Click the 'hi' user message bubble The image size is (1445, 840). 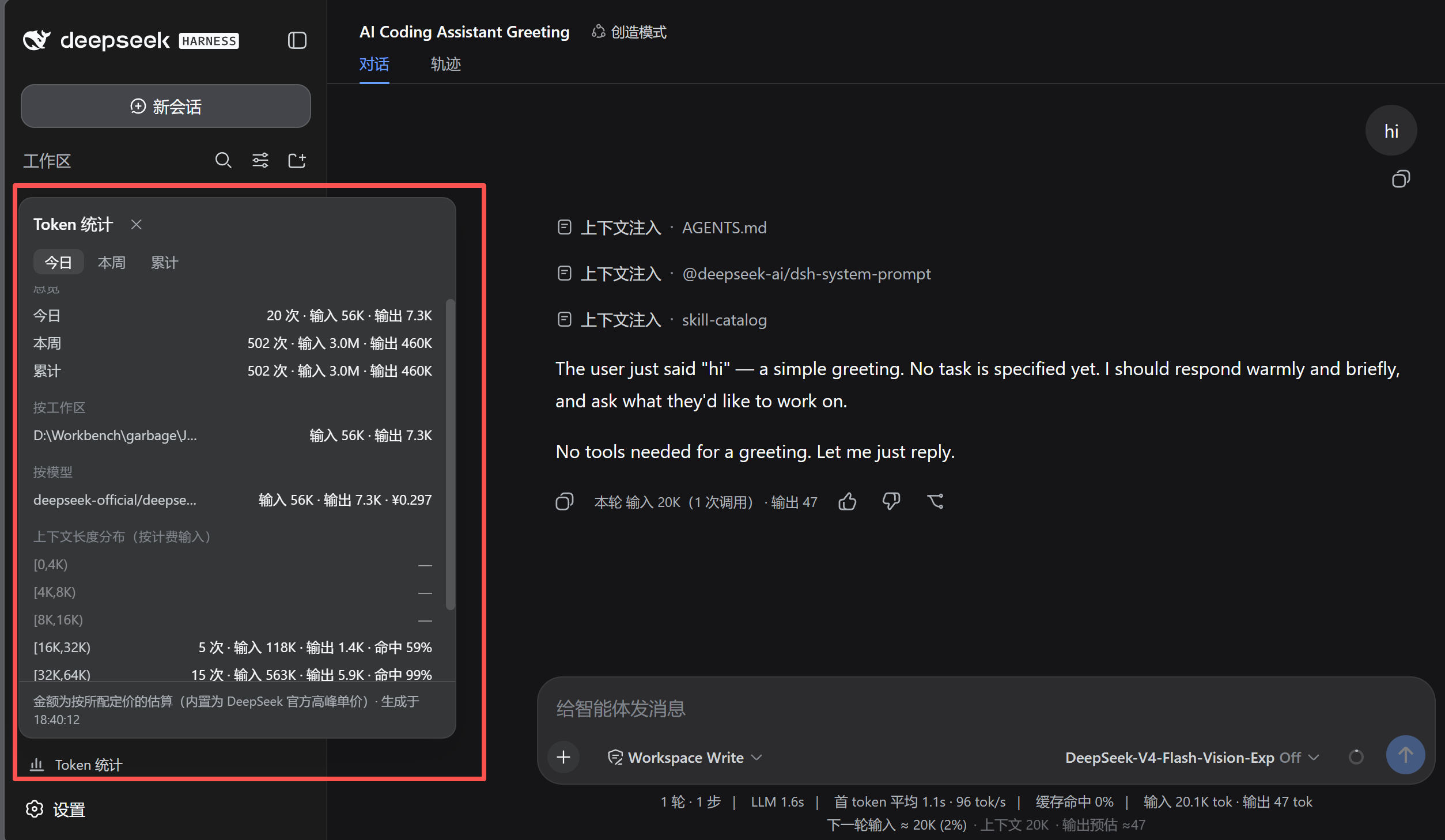1391,131
